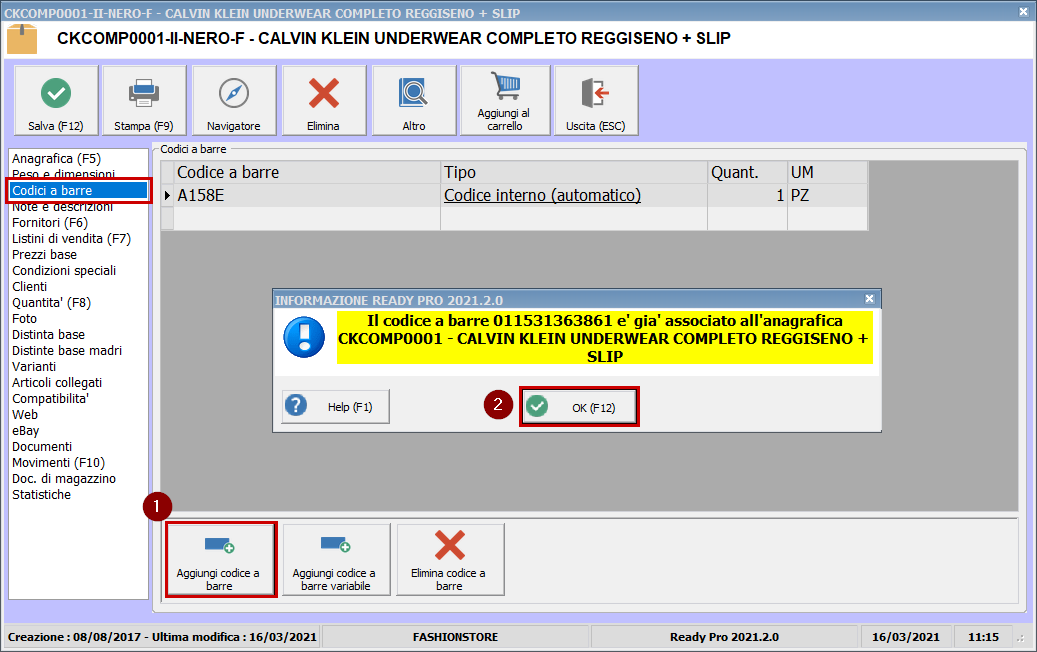Click the Tipo column header

click(x=574, y=172)
